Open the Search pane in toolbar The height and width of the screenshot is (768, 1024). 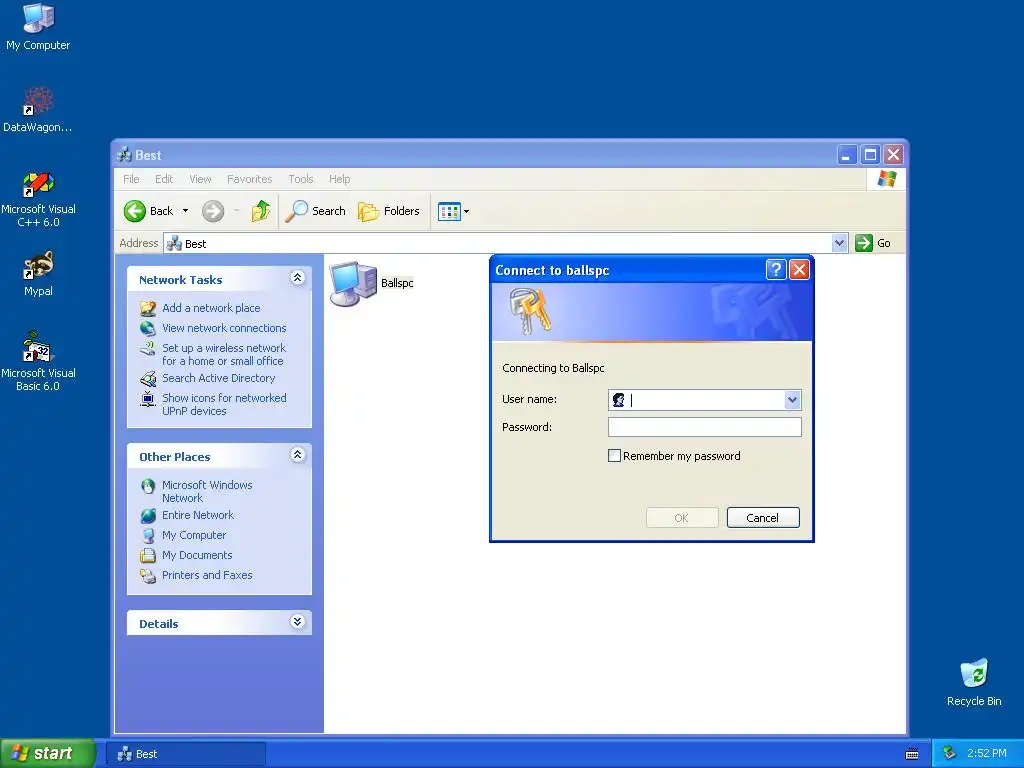click(316, 211)
